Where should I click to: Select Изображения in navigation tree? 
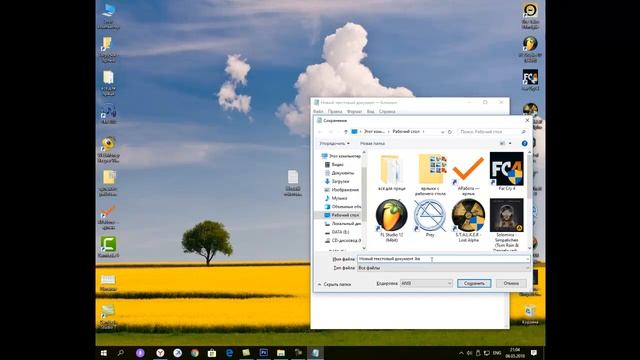[342, 190]
